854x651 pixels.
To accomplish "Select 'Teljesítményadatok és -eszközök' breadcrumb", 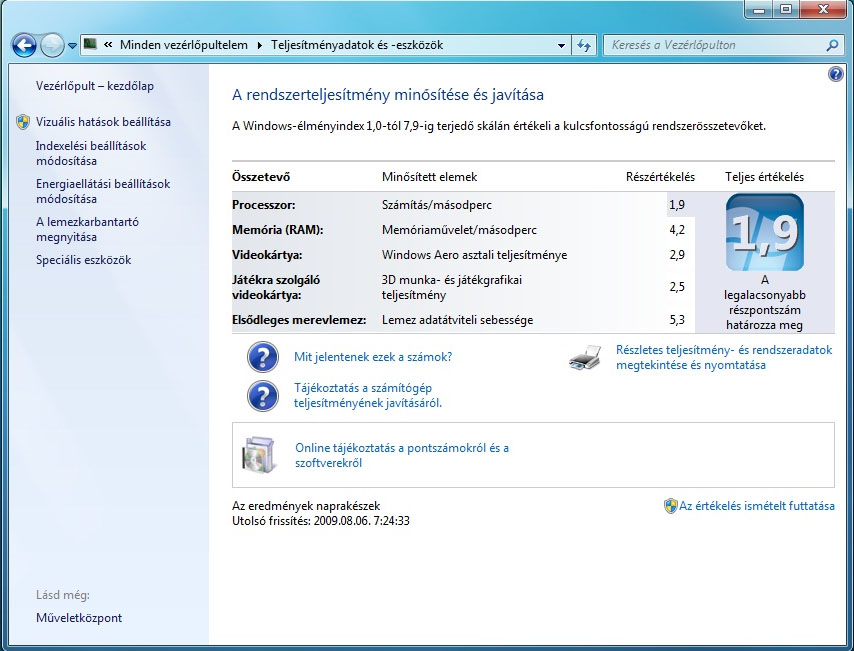I will [x=357, y=45].
